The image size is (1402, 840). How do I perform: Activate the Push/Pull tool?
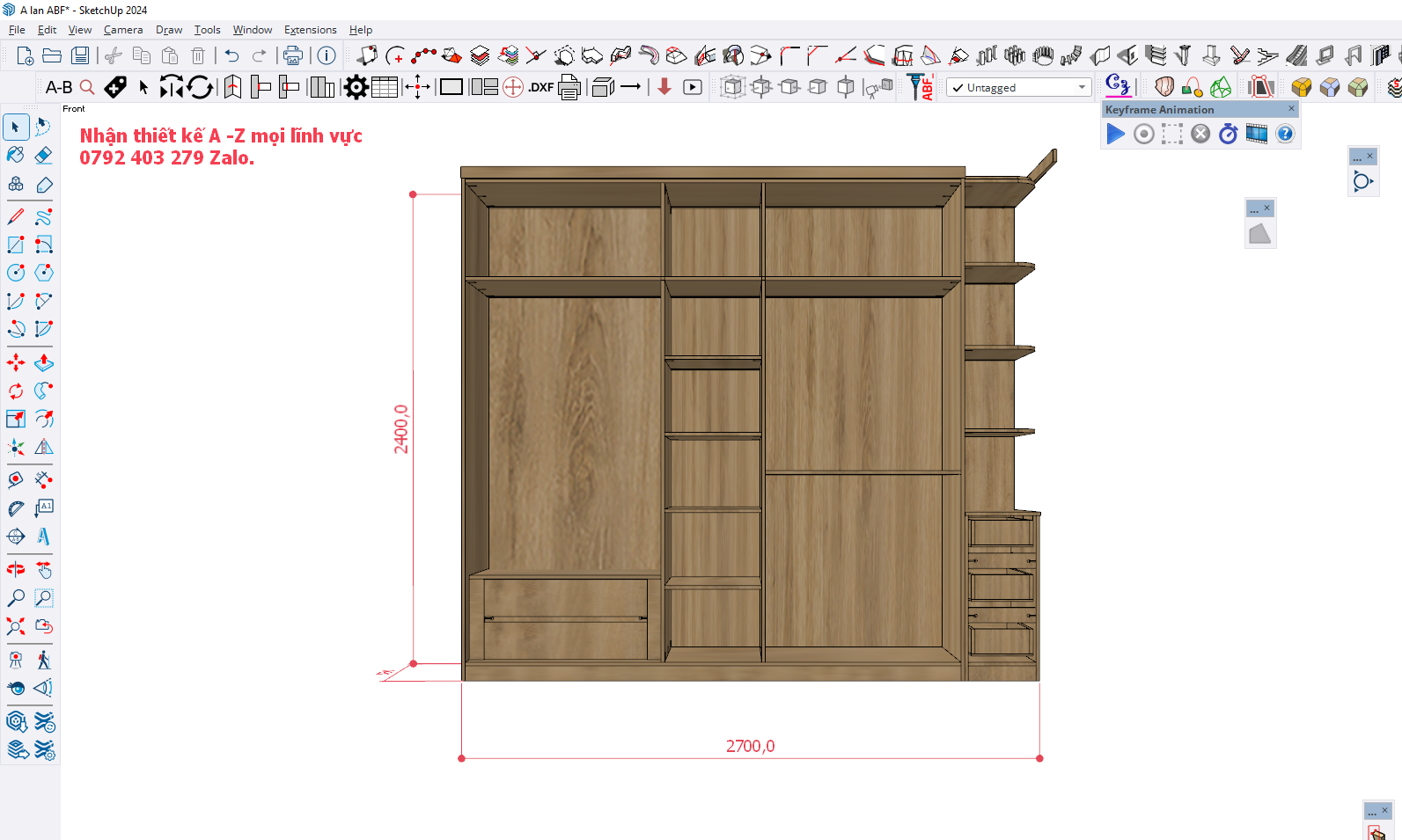[43, 362]
